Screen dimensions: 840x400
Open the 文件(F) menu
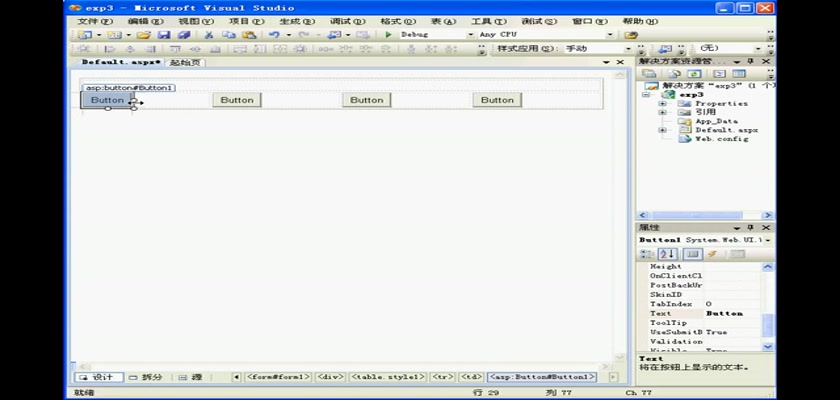(93, 21)
